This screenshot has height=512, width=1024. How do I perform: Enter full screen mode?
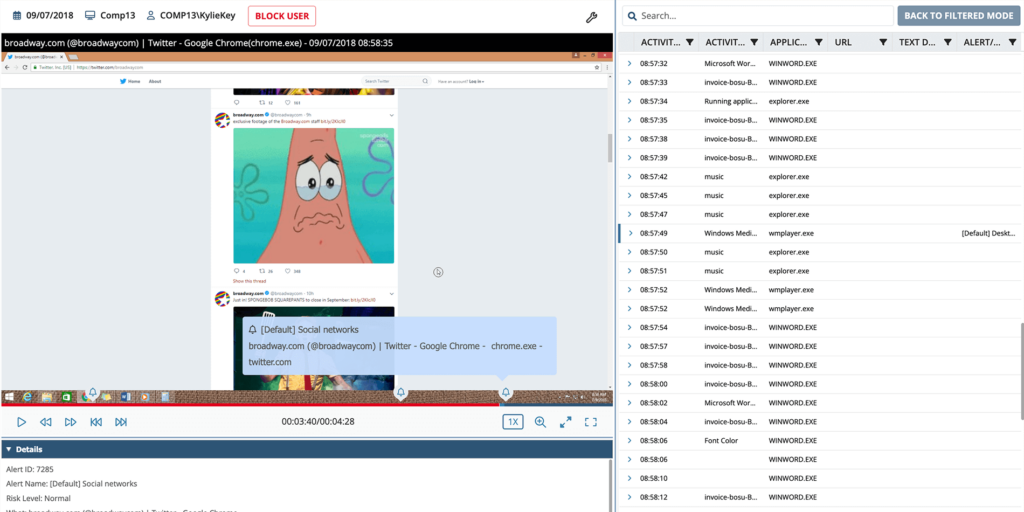pyautogui.click(x=591, y=422)
